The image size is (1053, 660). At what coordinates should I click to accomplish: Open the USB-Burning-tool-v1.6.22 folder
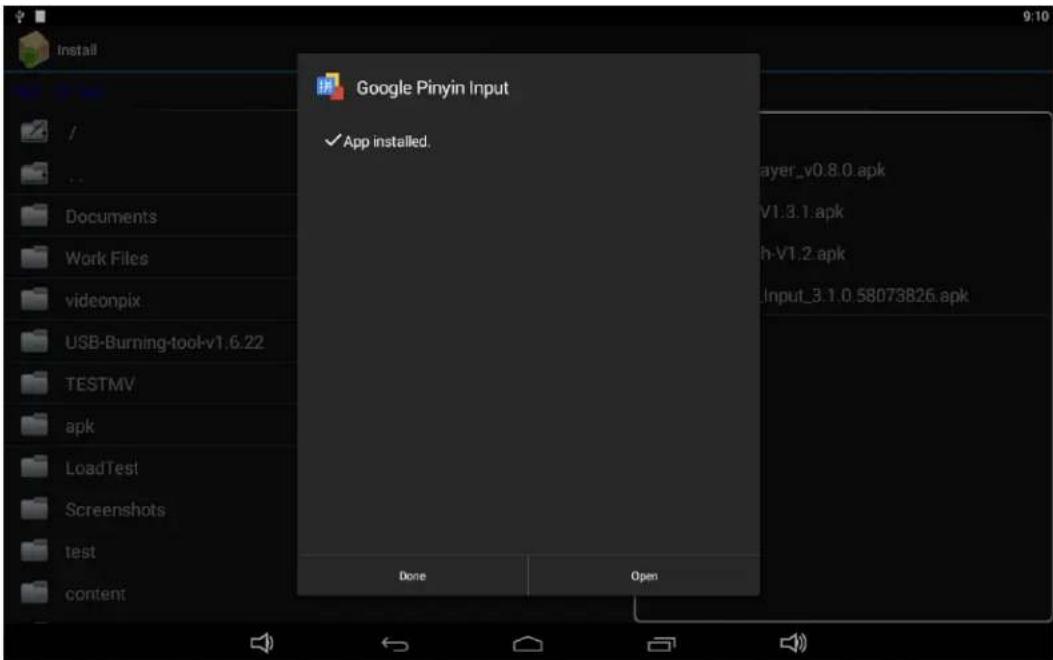[151, 342]
